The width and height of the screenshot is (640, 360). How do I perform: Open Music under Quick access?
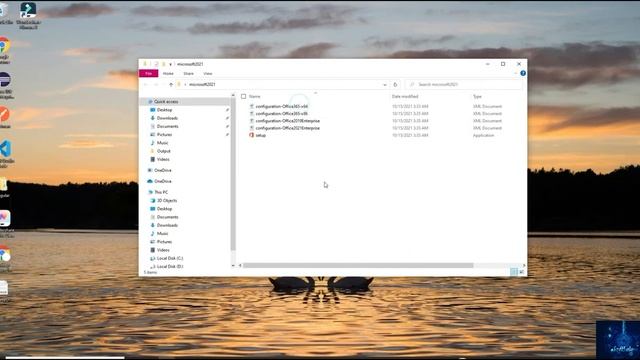[x=162, y=143]
